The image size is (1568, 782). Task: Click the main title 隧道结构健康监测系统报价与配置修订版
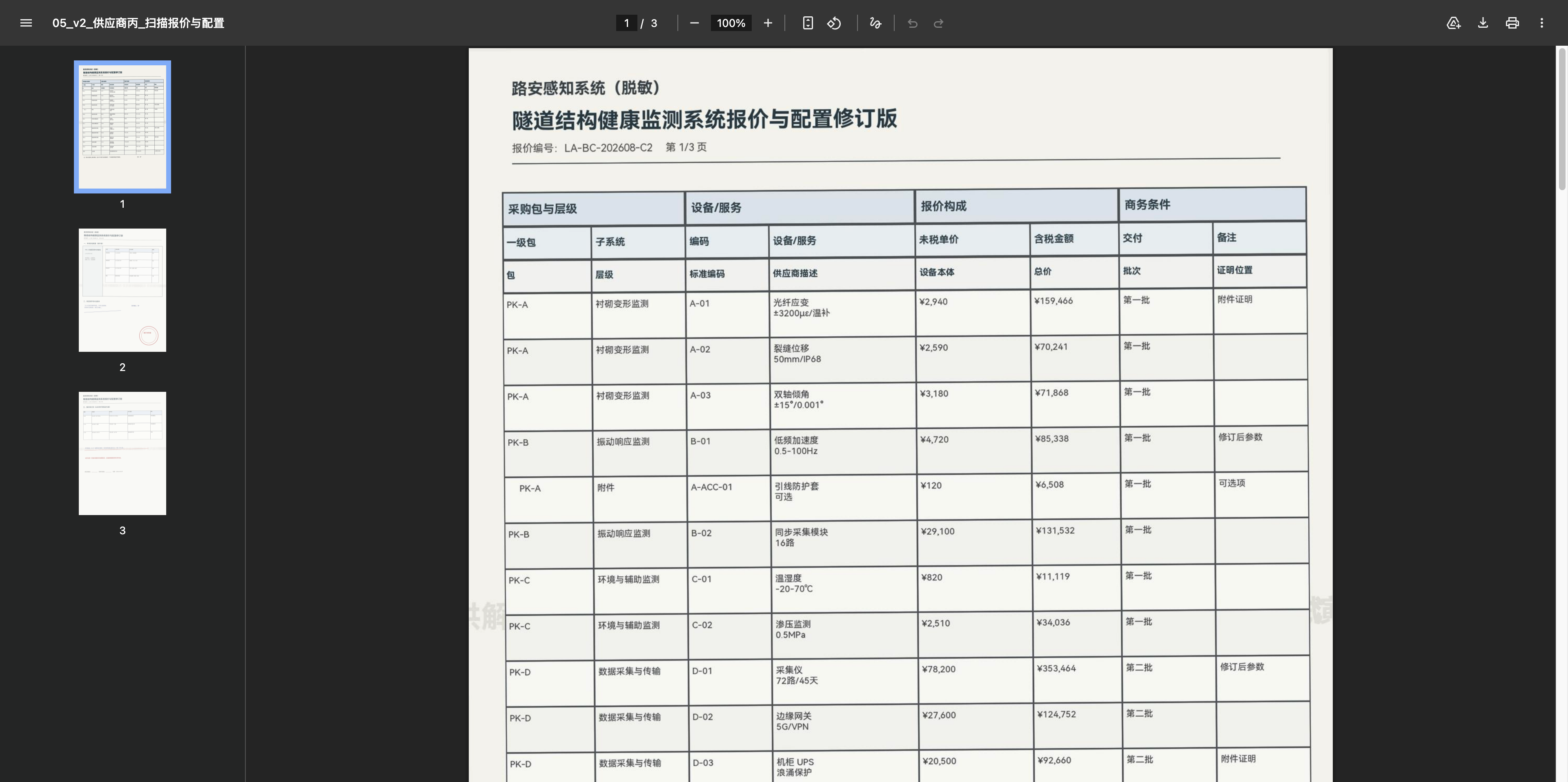(x=704, y=119)
